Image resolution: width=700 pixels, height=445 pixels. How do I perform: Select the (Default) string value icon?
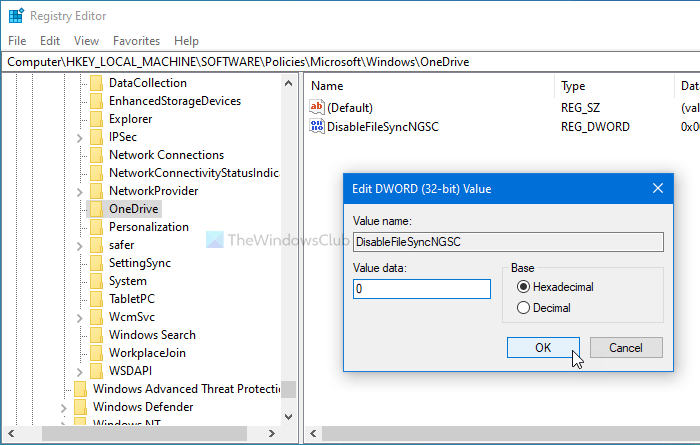(319, 108)
